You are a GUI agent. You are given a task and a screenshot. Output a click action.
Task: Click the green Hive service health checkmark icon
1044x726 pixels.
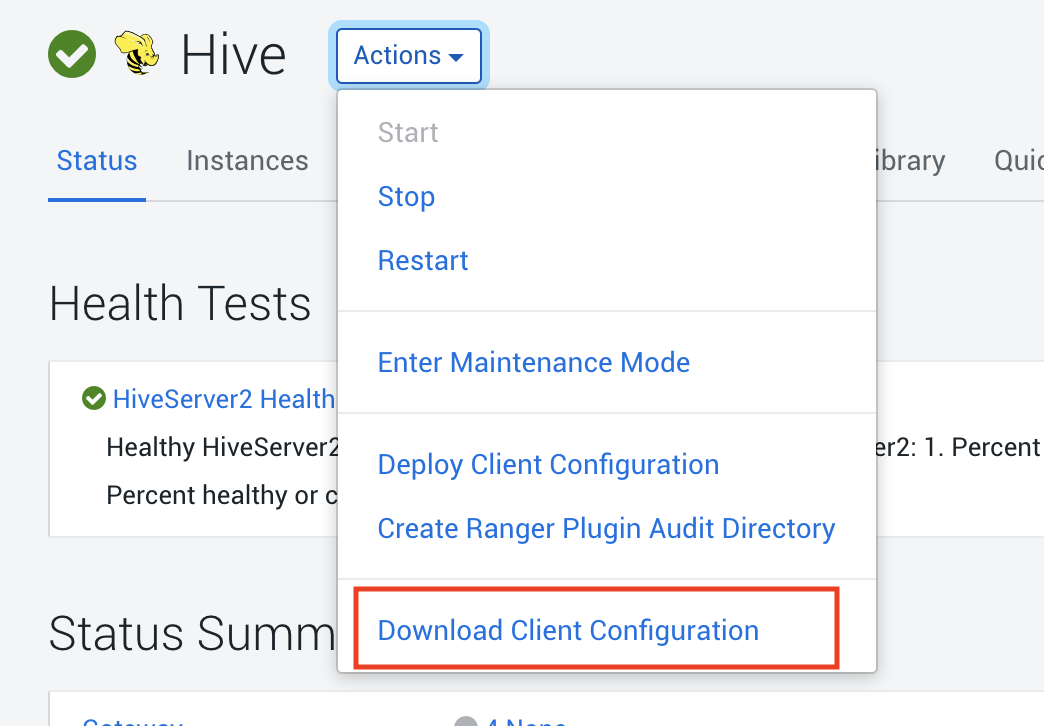point(72,54)
